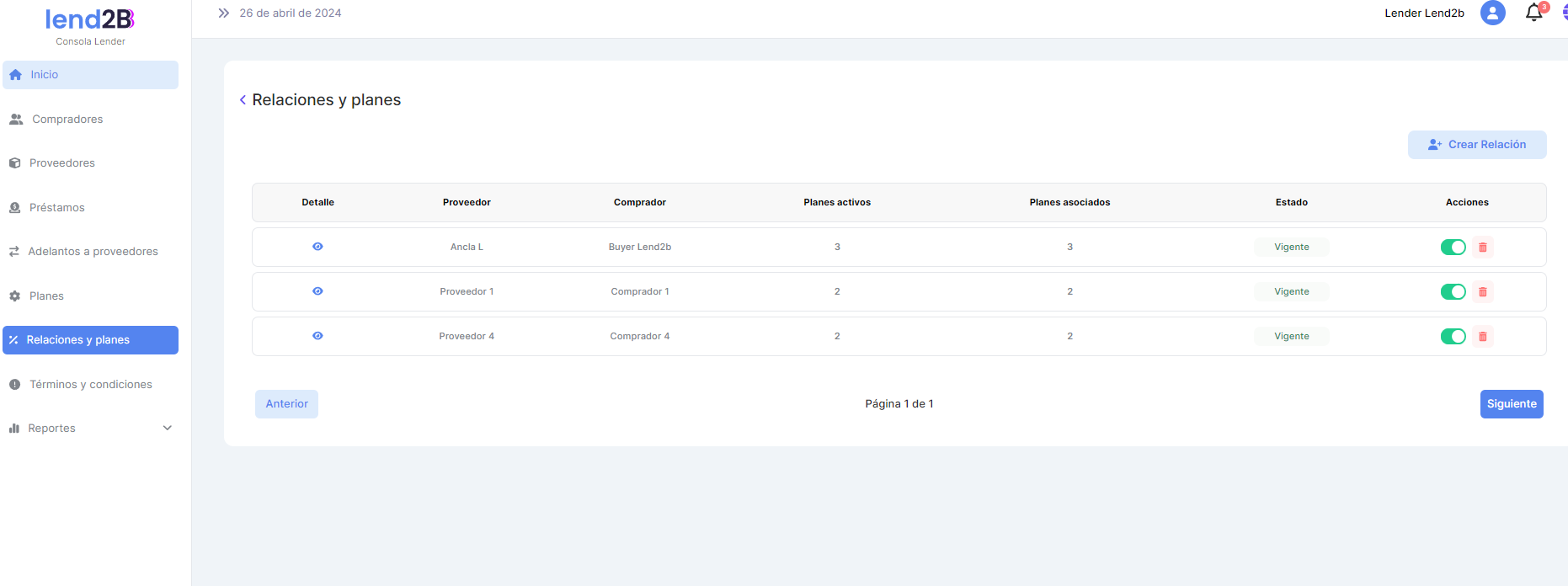Viewport: 1568px width, 586px height.
Task: Click the Crear Relación button
Action: coord(1476,145)
